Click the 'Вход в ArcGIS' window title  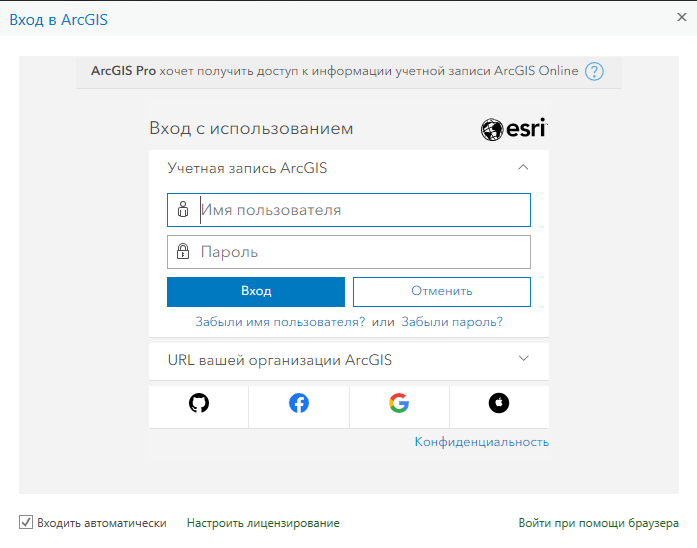tap(59, 20)
